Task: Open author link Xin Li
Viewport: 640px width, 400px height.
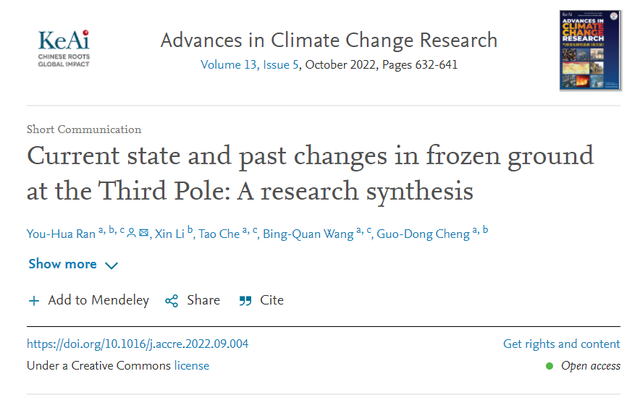Action: [169, 234]
